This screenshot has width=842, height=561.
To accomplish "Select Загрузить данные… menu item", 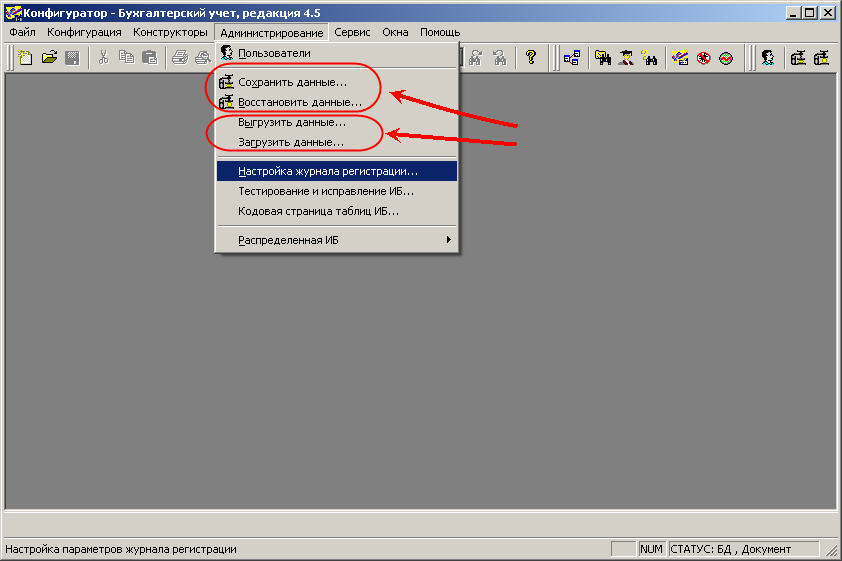I will click(x=337, y=142).
